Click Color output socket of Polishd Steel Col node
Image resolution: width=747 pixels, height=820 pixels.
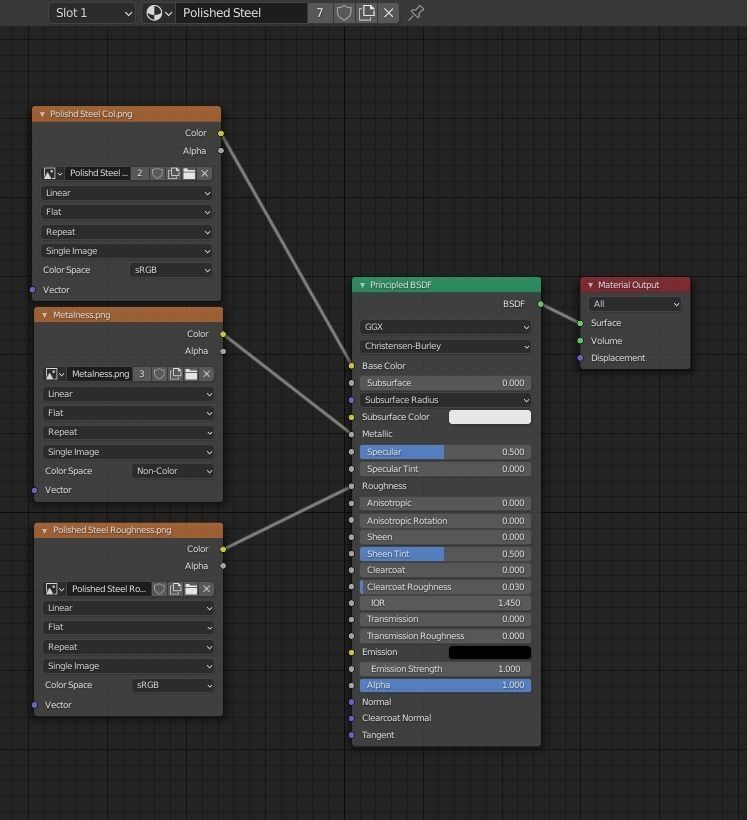pos(221,133)
